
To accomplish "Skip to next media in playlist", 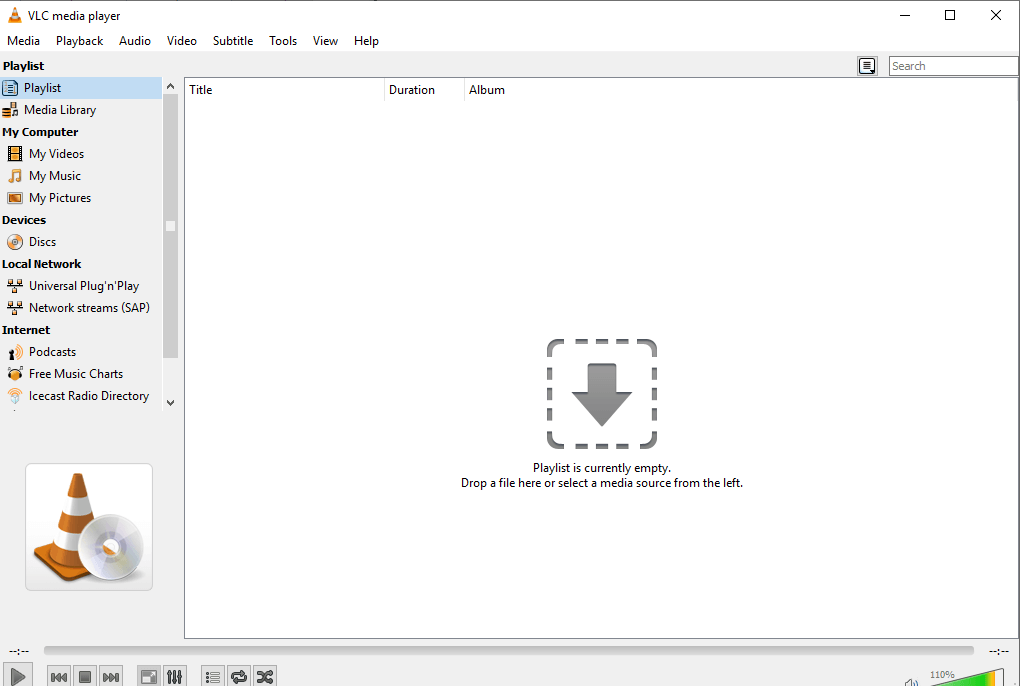I will point(111,677).
